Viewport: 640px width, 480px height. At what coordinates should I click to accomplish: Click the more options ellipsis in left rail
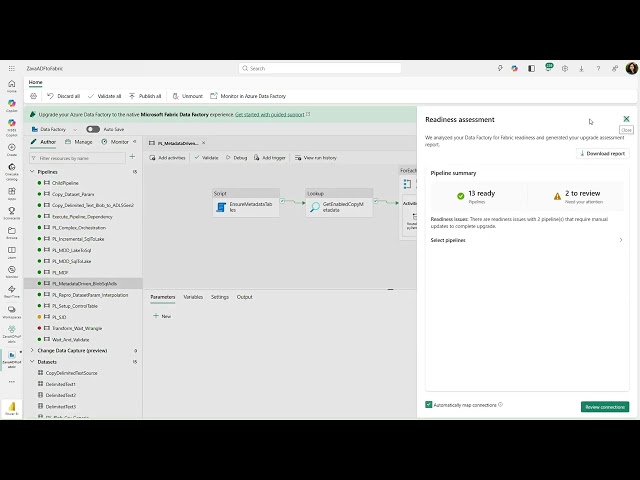(x=12, y=382)
